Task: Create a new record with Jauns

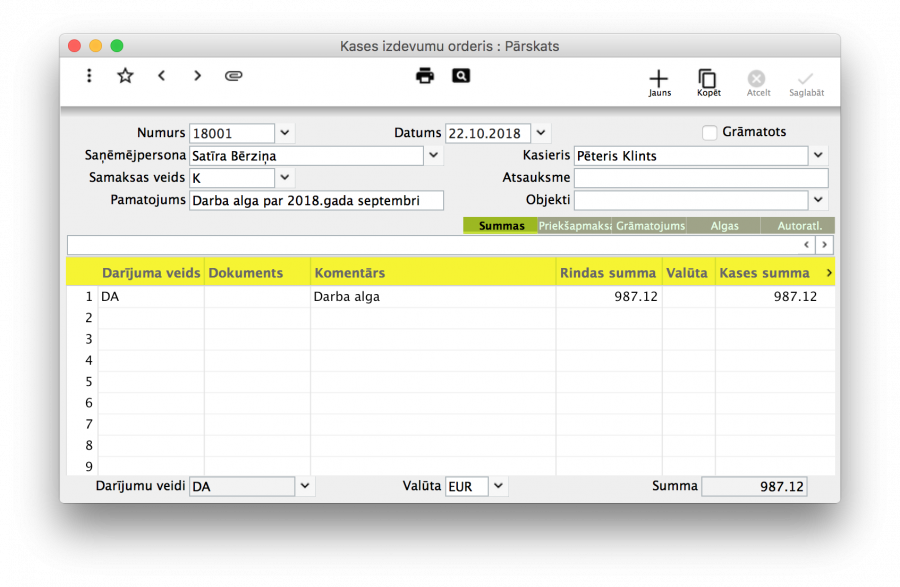Action: click(x=659, y=80)
